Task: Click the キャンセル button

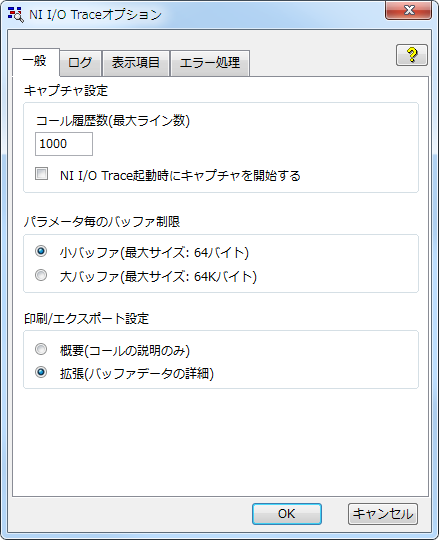Action: tap(383, 514)
